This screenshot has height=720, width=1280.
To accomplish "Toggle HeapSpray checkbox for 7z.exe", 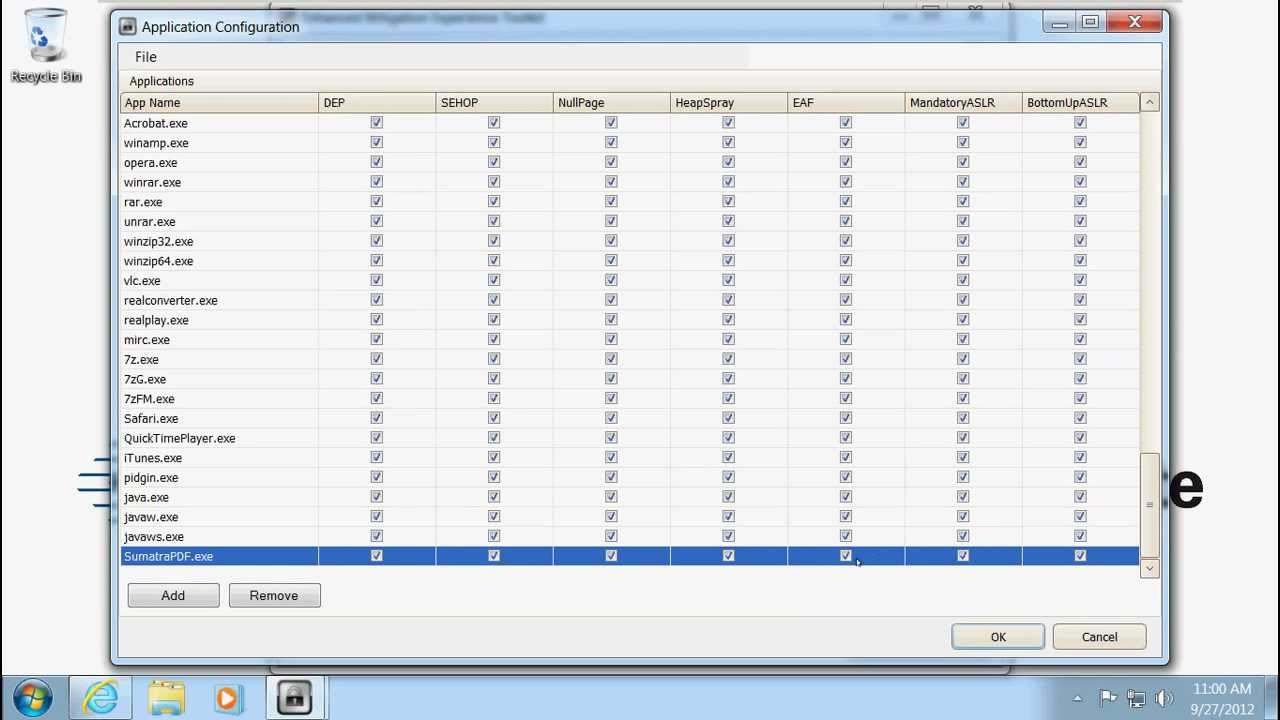I will coord(728,359).
